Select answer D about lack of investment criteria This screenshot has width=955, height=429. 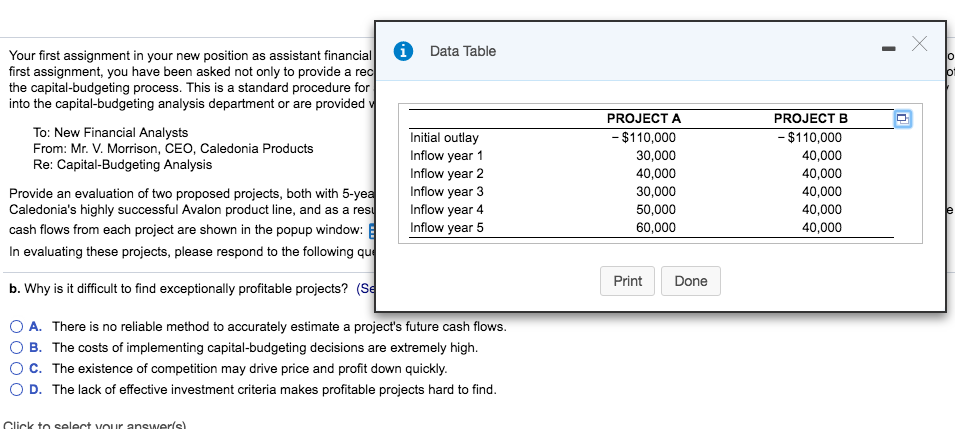[17, 389]
